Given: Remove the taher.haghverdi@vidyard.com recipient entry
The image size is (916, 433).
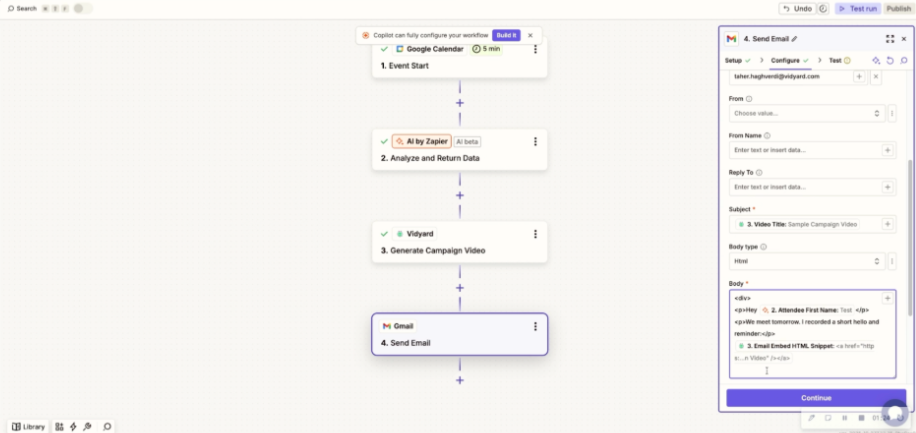Looking at the screenshot, I should [876, 76].
